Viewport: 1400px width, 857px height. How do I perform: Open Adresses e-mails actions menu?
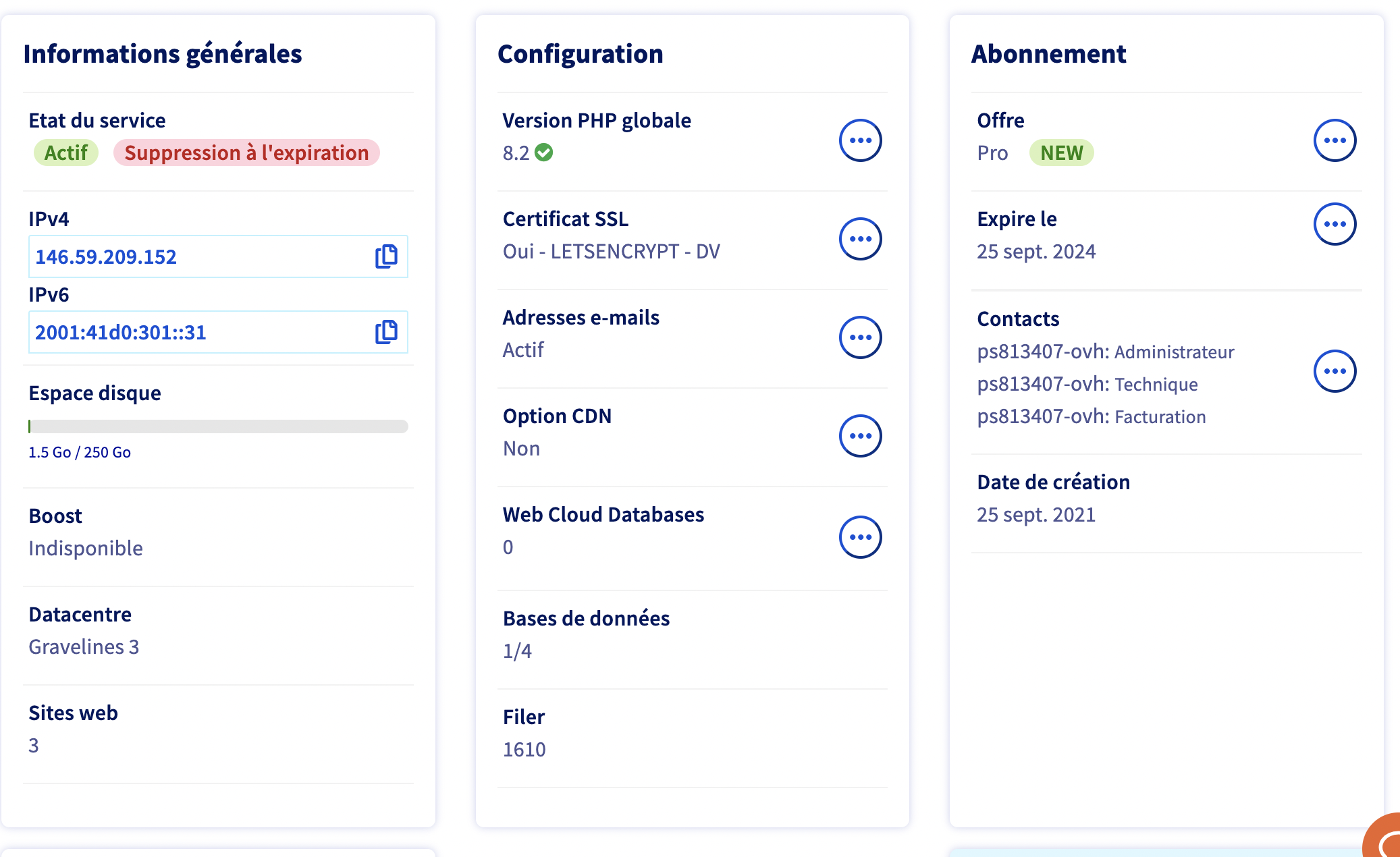(860, 337)
